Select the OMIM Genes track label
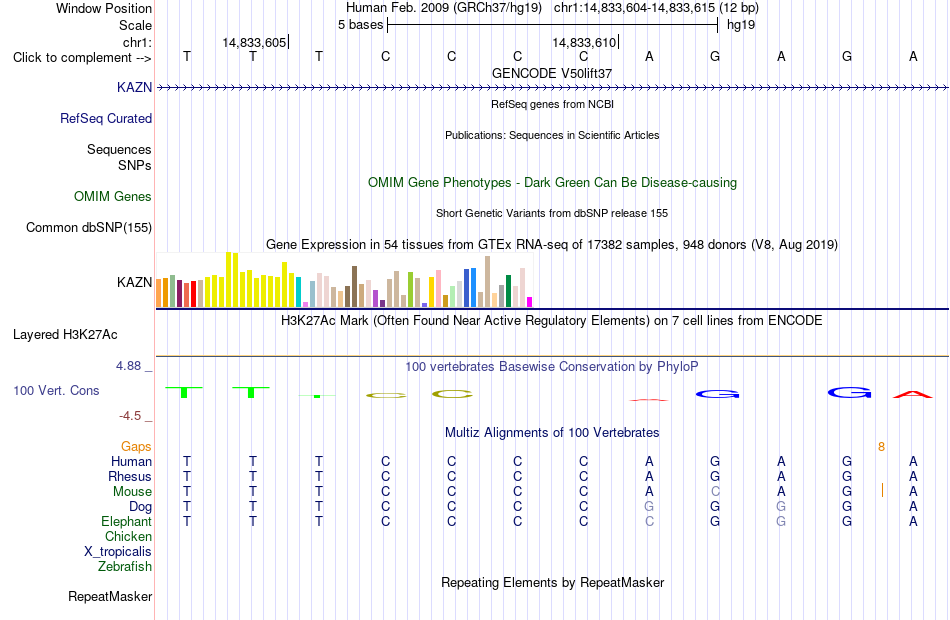The height and width of the screenshot is (620, 950). [x=112, y=196]
